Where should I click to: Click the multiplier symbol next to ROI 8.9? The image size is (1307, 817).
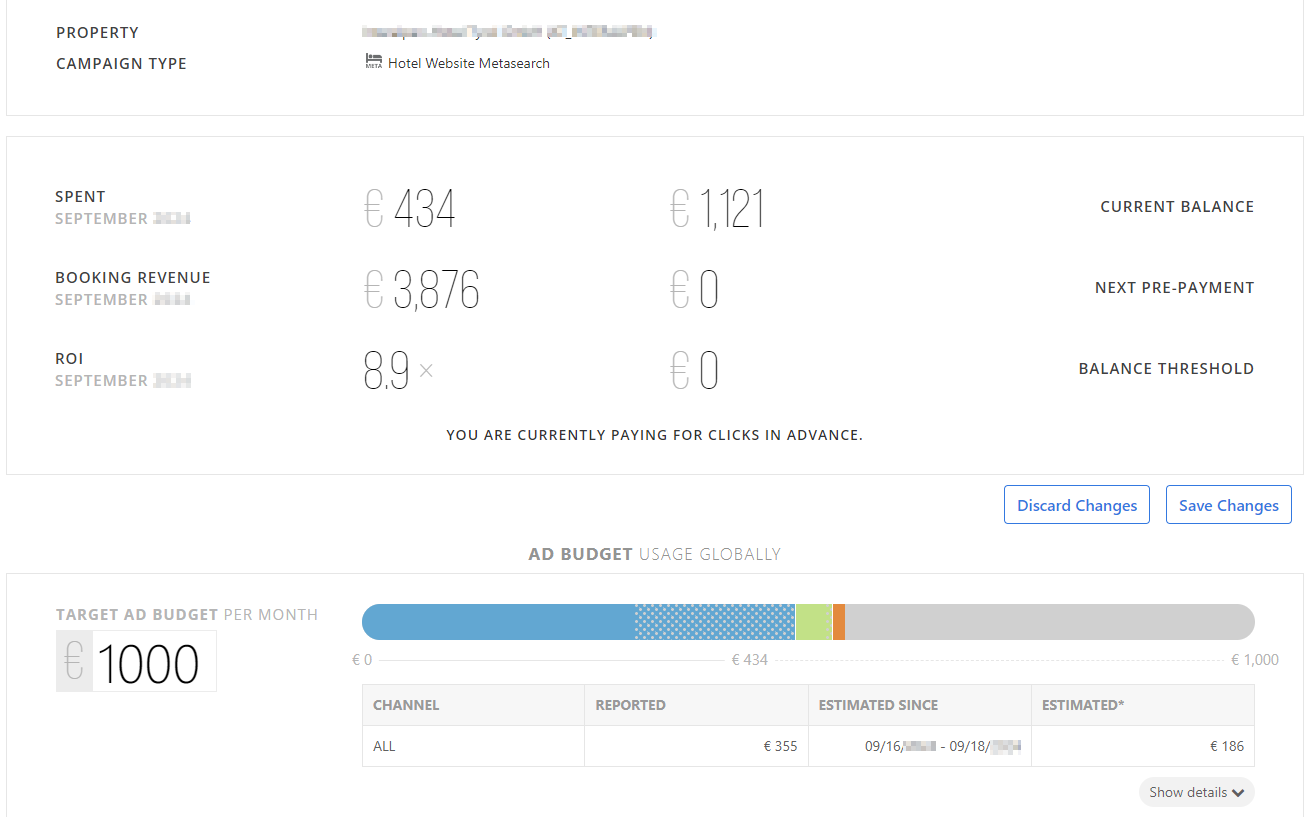[426, 371]
